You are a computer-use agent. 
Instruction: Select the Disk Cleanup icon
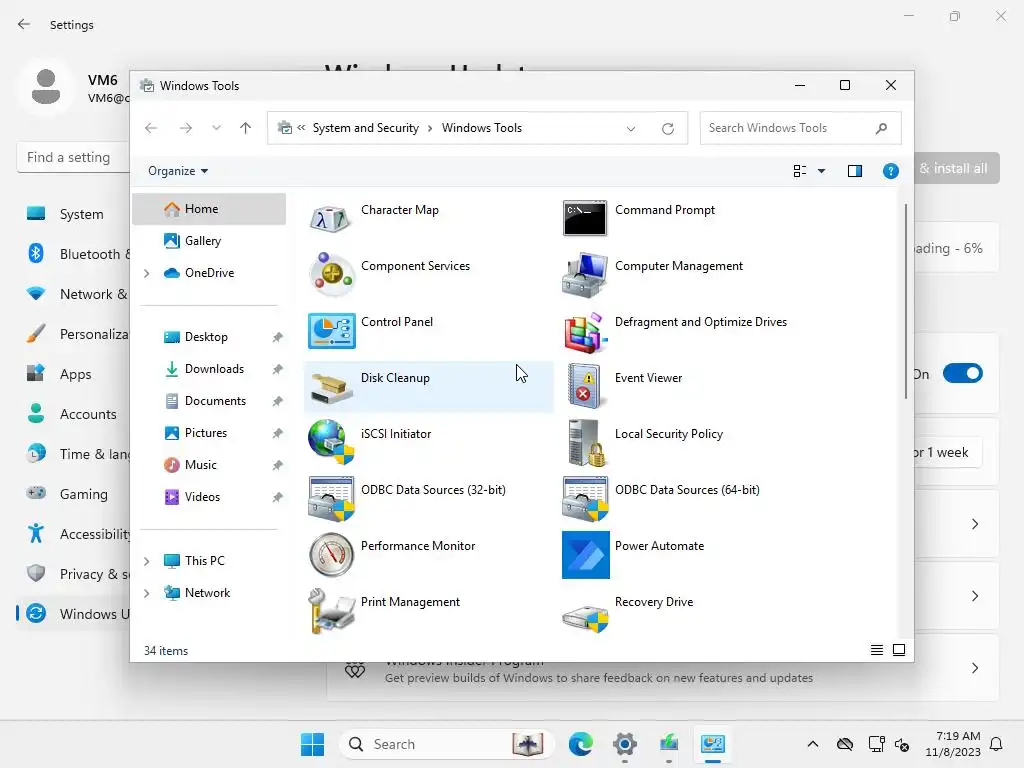click(332, 387)
